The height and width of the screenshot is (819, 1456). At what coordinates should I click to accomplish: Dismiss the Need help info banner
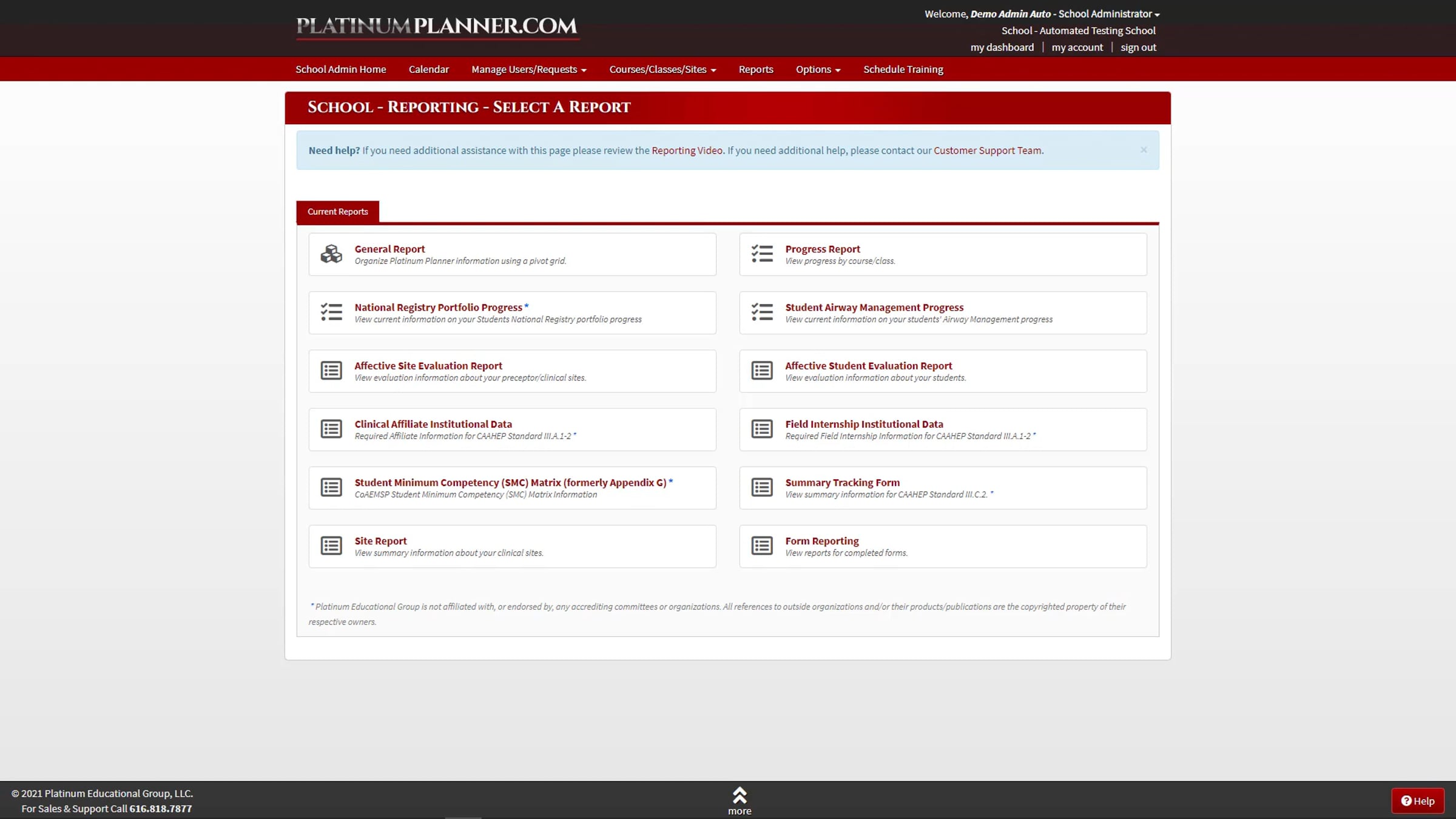[x=1143, y=150]
